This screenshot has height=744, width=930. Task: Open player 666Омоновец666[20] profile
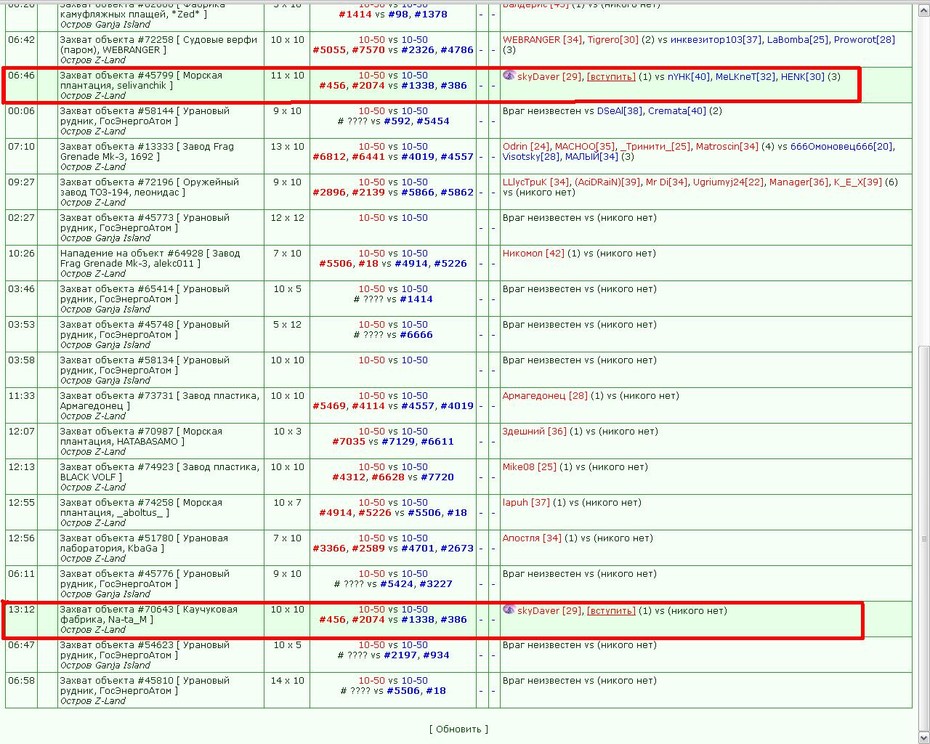click(x=842, y=147)
